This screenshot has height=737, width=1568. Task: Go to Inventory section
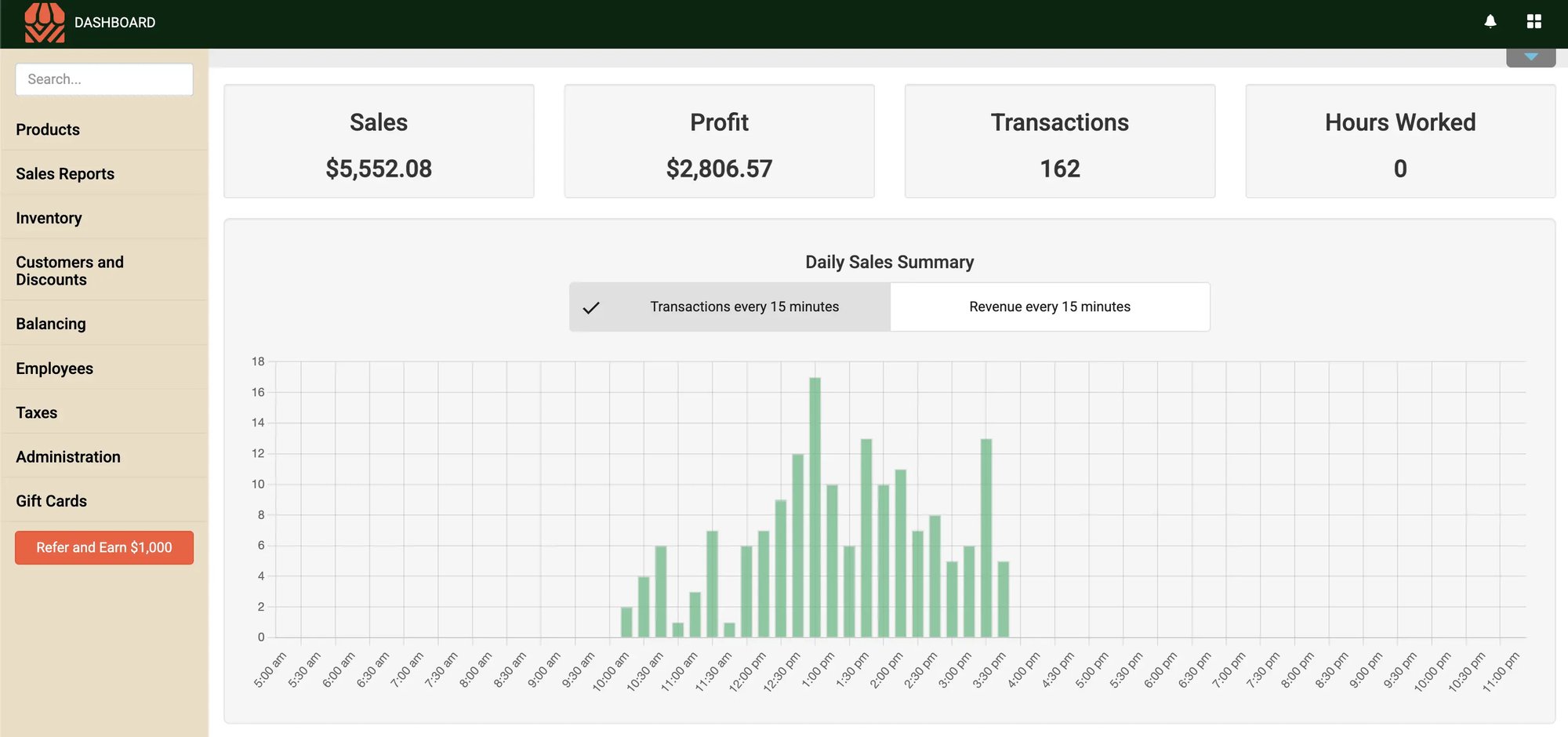[49, 218]
